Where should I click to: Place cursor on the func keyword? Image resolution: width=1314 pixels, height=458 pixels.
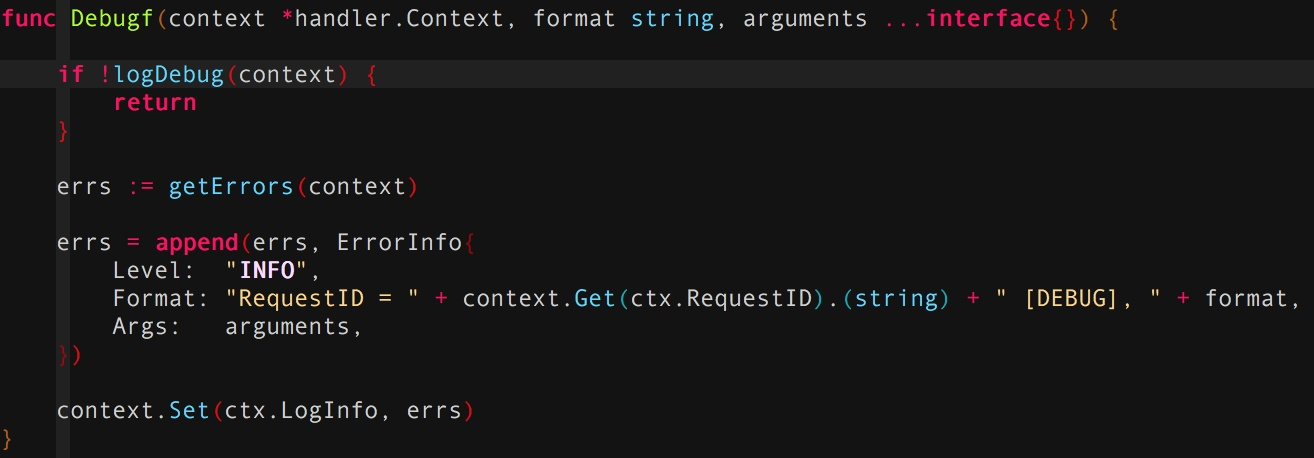[28, 18]
